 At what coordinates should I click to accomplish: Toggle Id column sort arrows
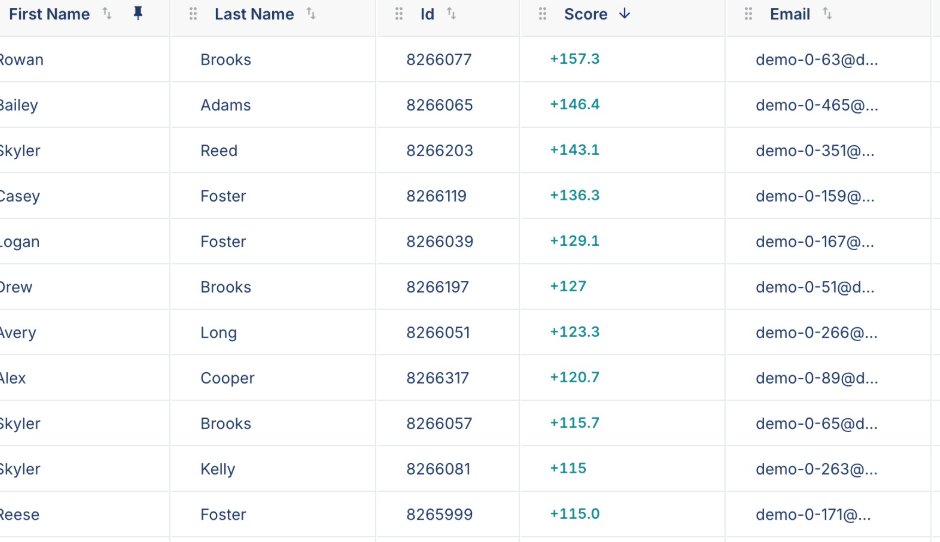pos(451,13)
